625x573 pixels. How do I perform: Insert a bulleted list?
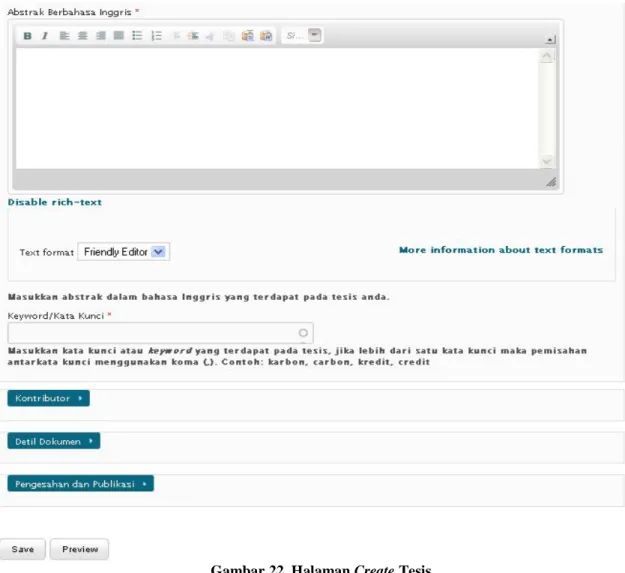[137, 36]
